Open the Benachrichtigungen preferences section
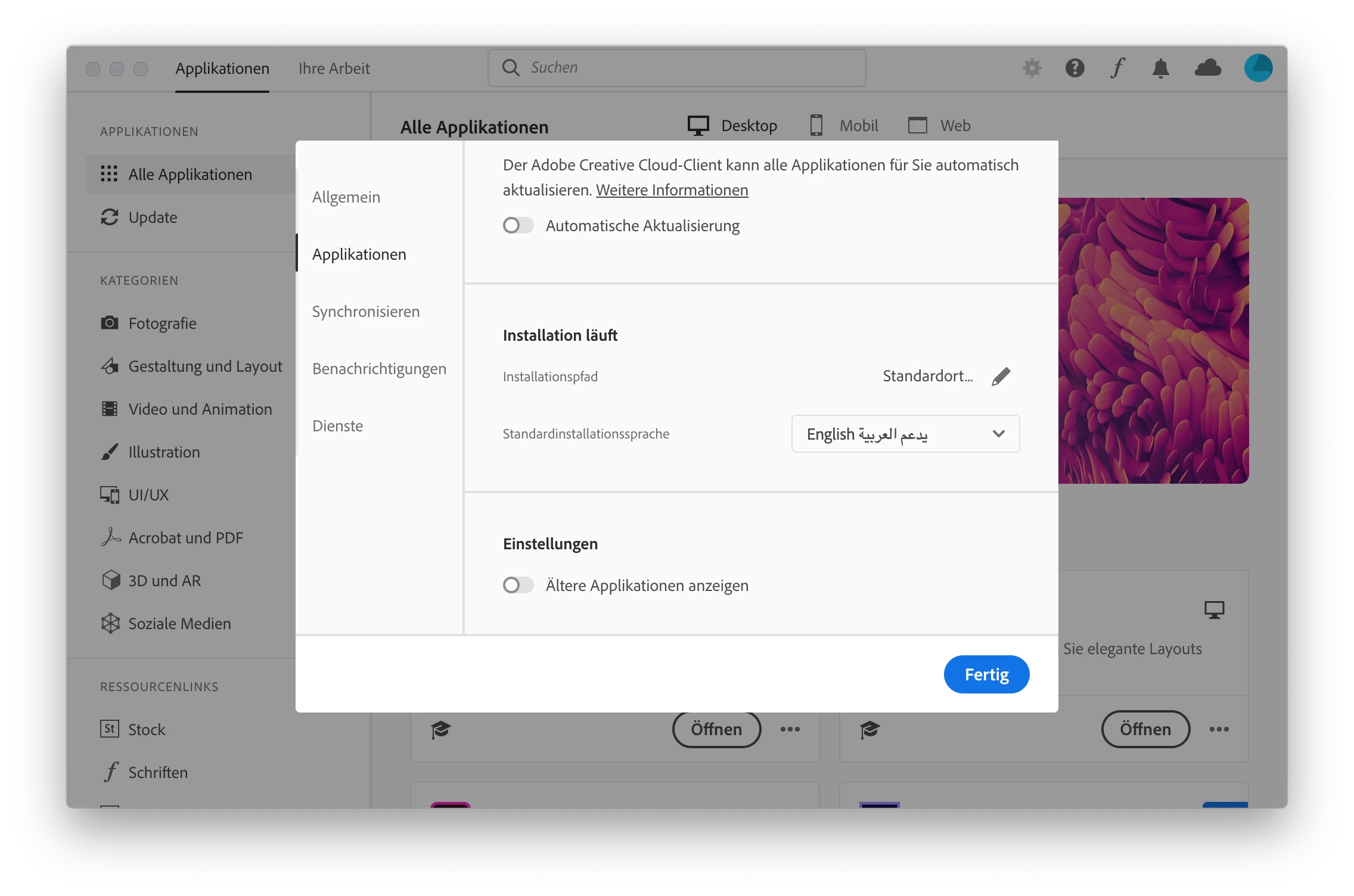Image resolution: width=1354 pixels, height=896 pixels. [379, 369]
